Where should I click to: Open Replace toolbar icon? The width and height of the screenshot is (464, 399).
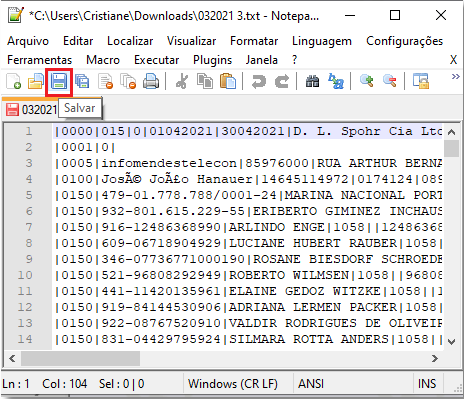click(x=336, y=81)
